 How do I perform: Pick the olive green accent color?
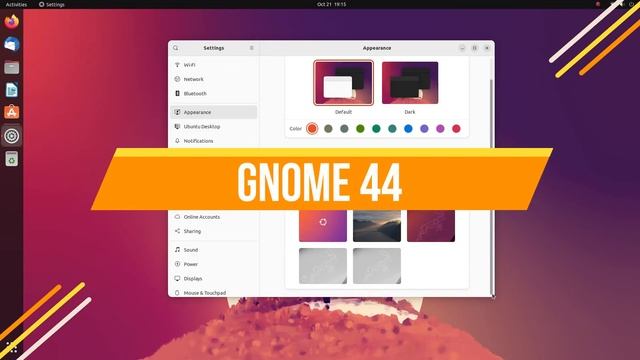coord(360,129)
